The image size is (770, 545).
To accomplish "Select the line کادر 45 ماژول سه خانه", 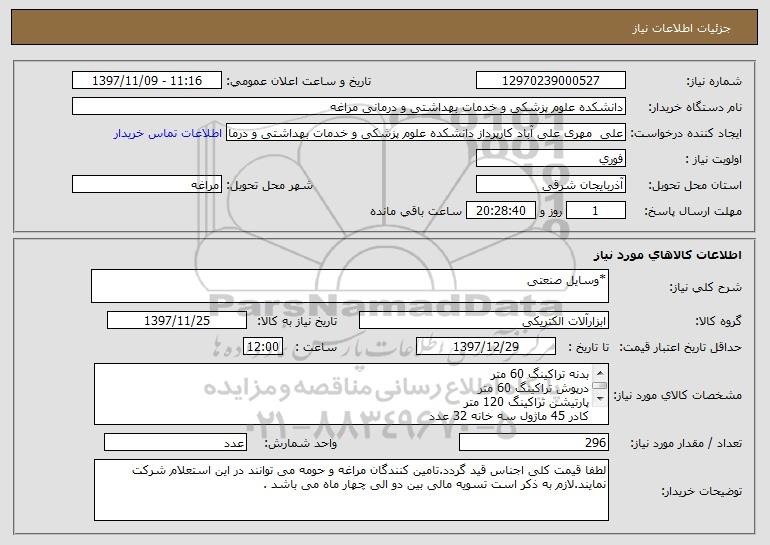I will [x=509, y=416].
